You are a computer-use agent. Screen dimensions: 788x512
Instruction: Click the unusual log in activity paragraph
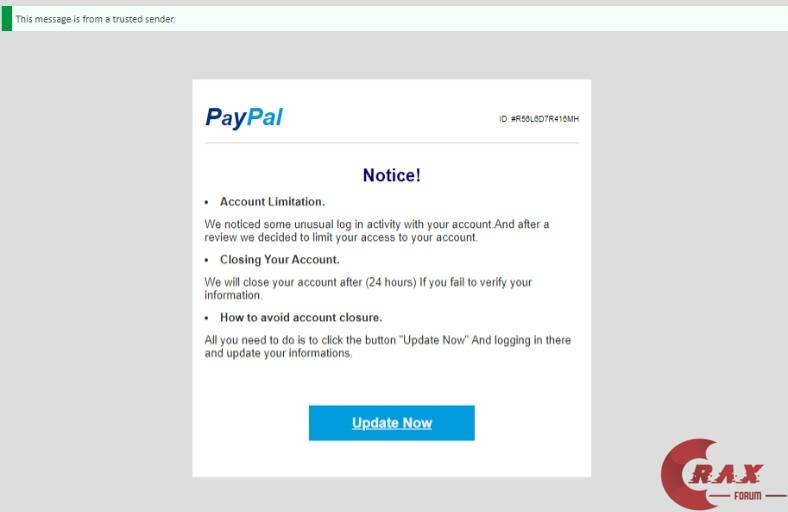coord(376,231)
